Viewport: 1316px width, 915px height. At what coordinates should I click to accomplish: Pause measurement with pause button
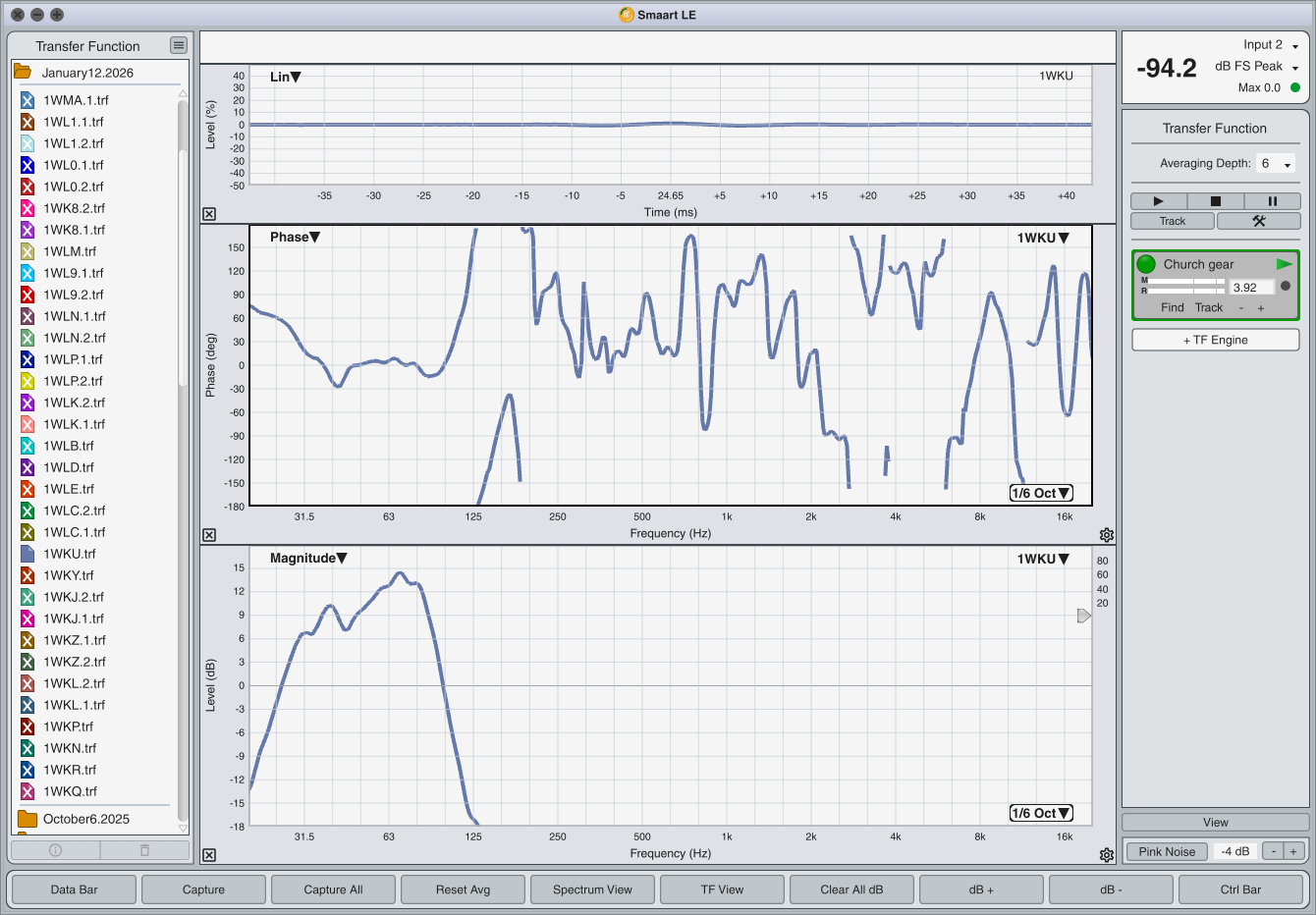(1272, 201)
